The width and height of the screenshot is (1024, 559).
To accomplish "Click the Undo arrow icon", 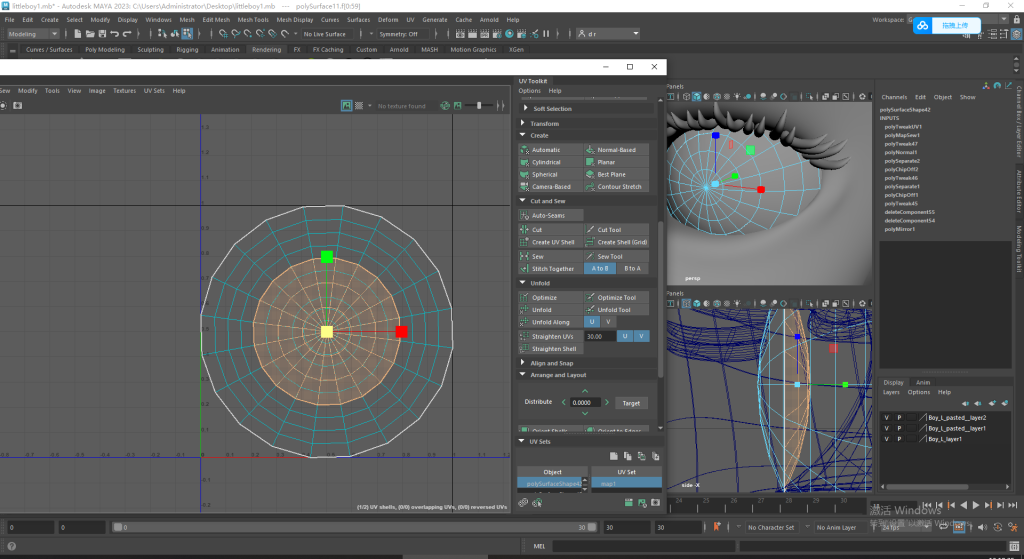I will click(x=114, y=34).
